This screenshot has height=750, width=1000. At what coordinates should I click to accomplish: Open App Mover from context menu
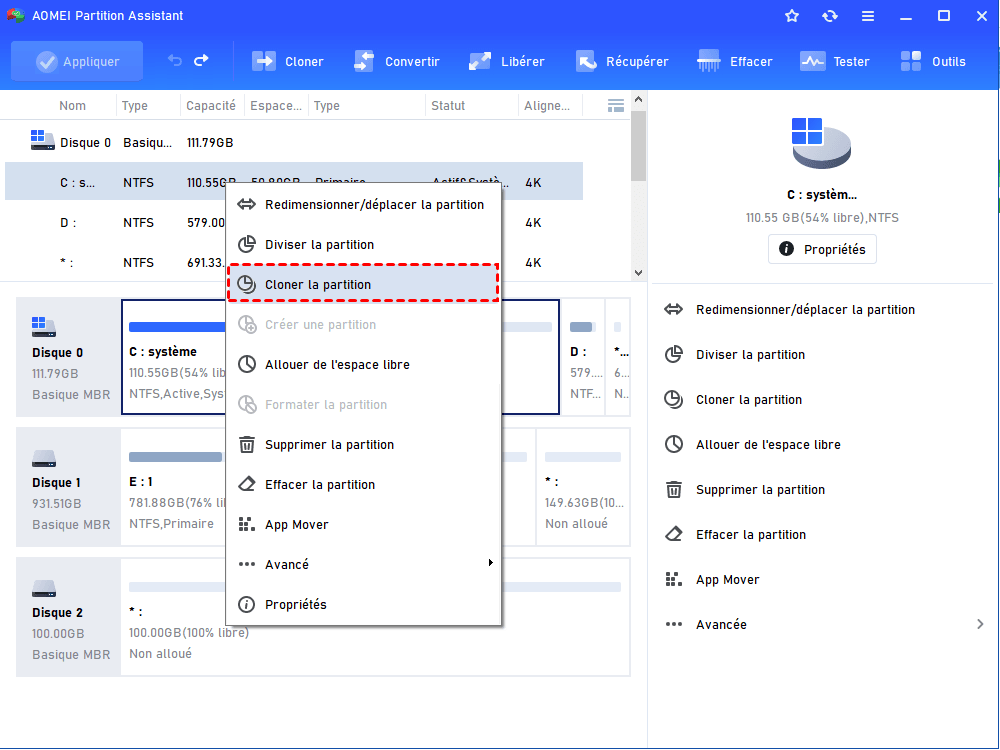pyautogui.click(x=364, y=525)
